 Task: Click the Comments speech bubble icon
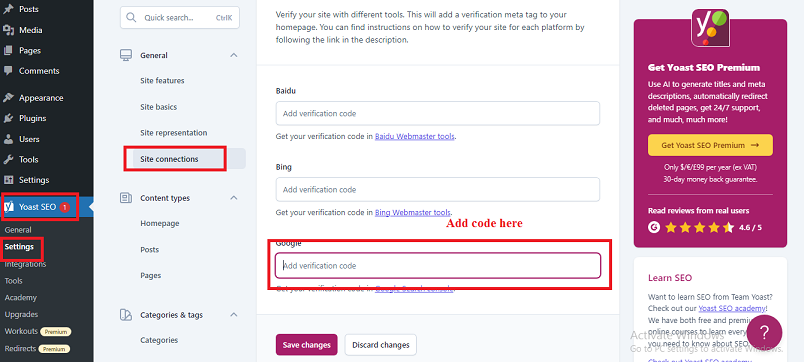point(8,71)
